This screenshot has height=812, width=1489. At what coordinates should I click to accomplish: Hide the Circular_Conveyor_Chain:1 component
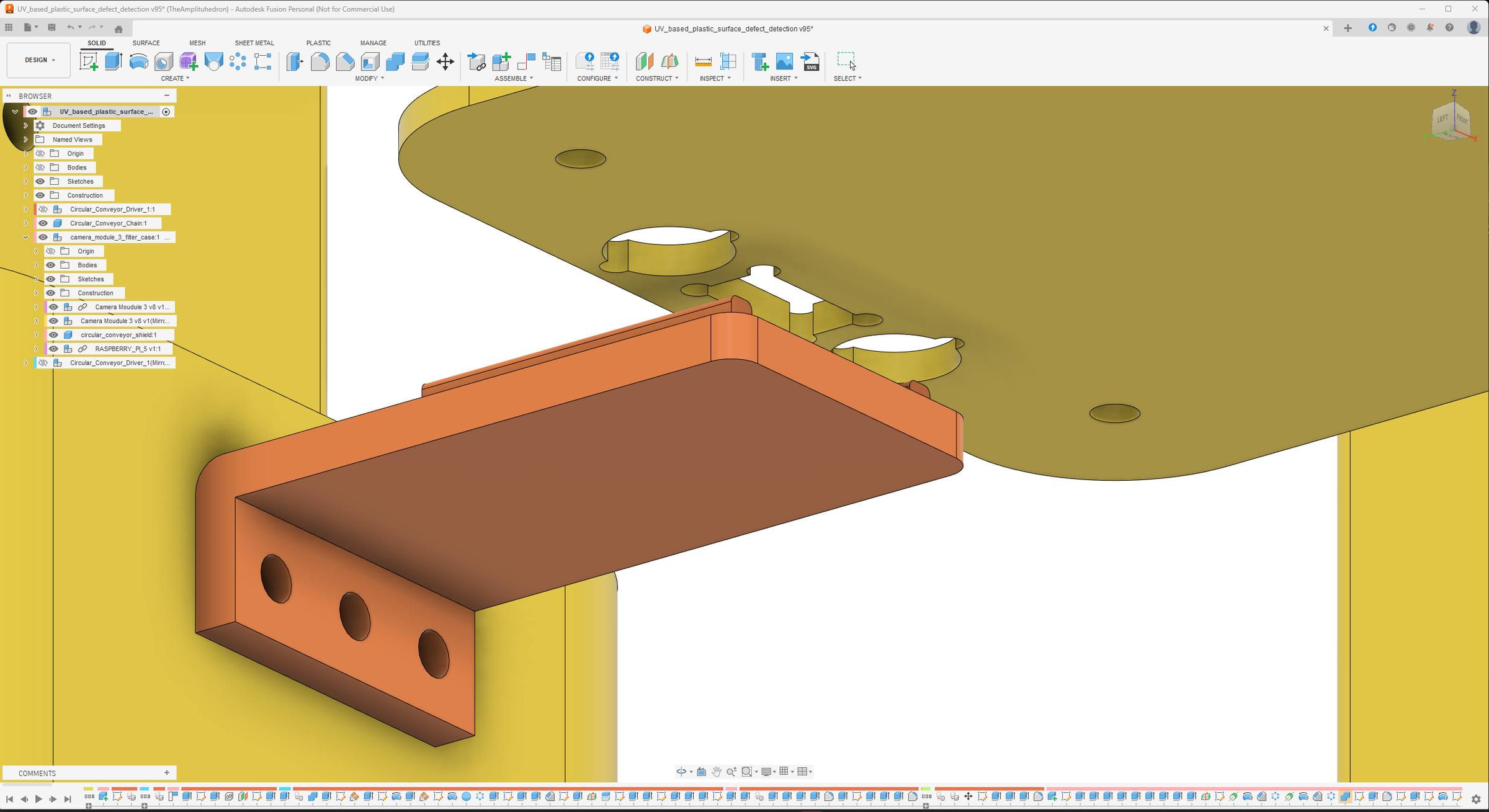point(43,223)
